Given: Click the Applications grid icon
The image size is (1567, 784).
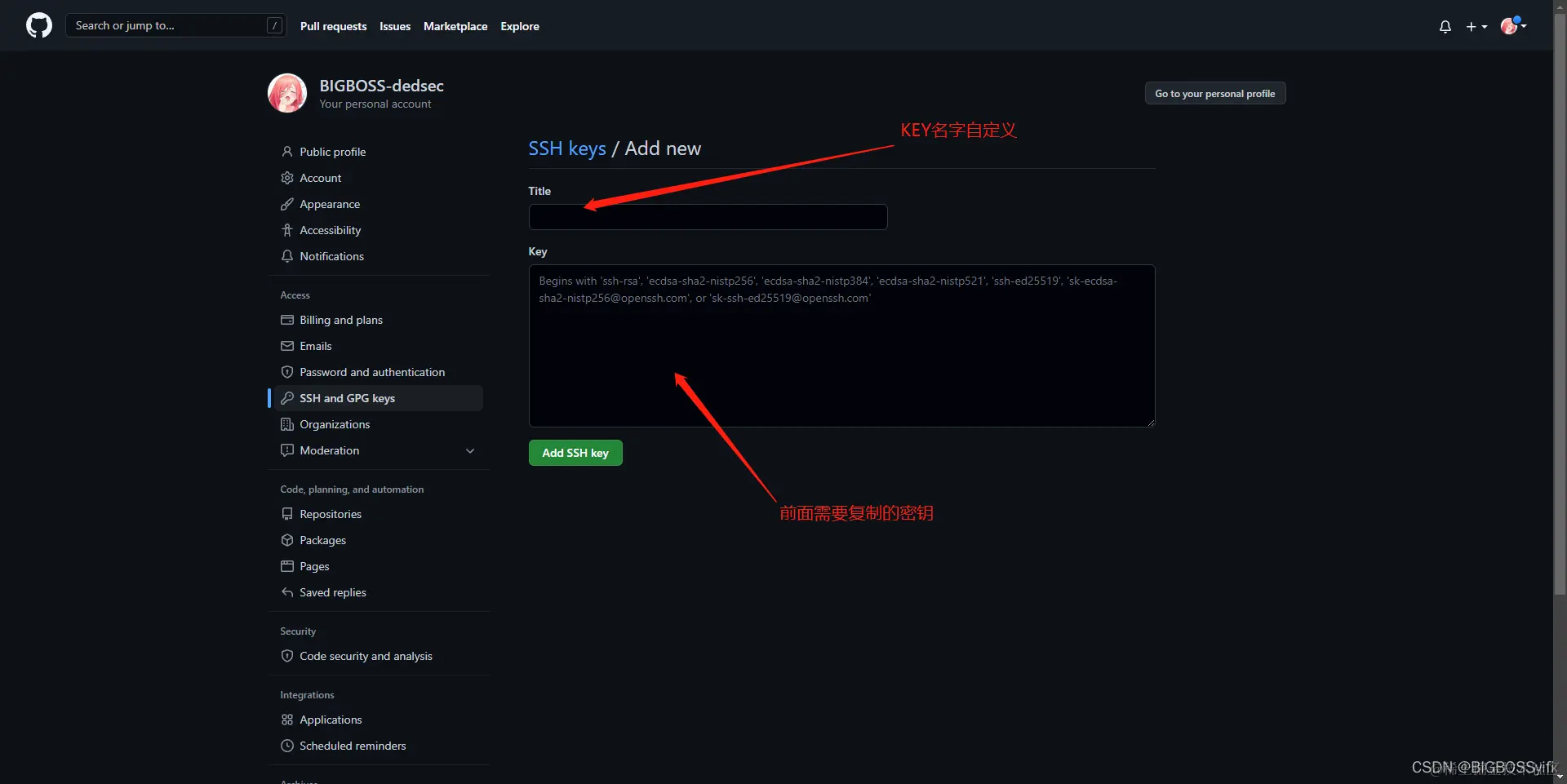Looking at the screenshot, I should tap(287, 720).
